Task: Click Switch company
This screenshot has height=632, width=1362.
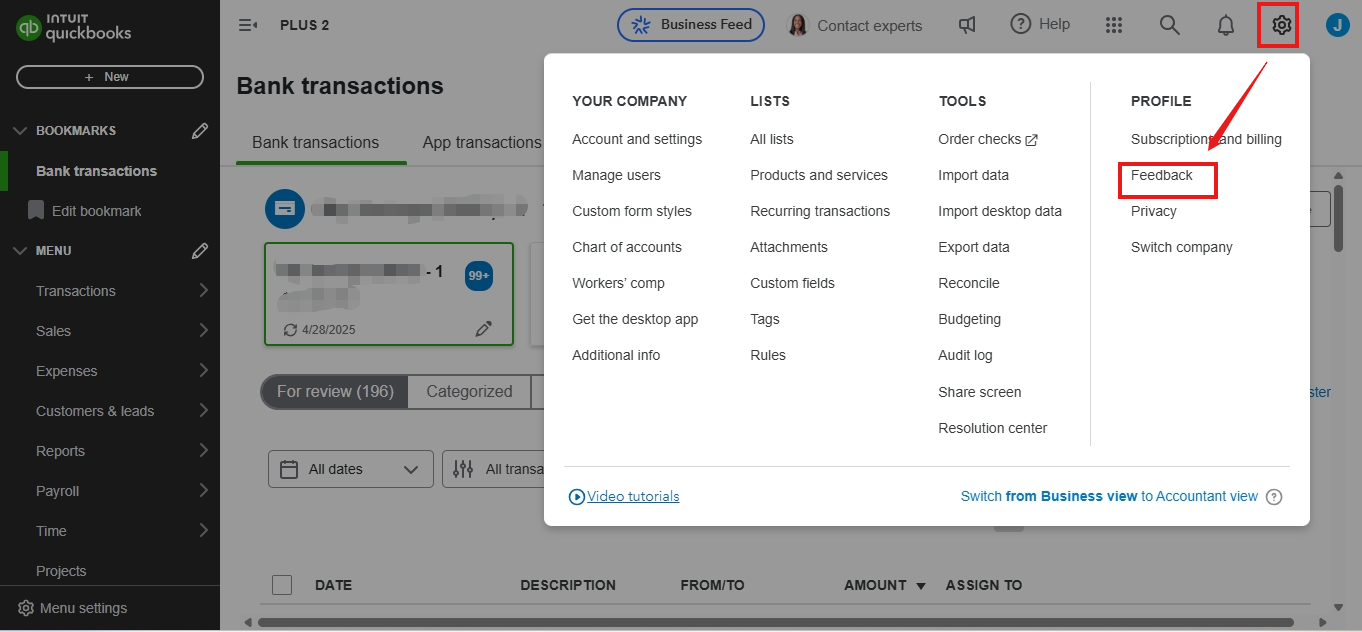Action: coord(1182,247)
